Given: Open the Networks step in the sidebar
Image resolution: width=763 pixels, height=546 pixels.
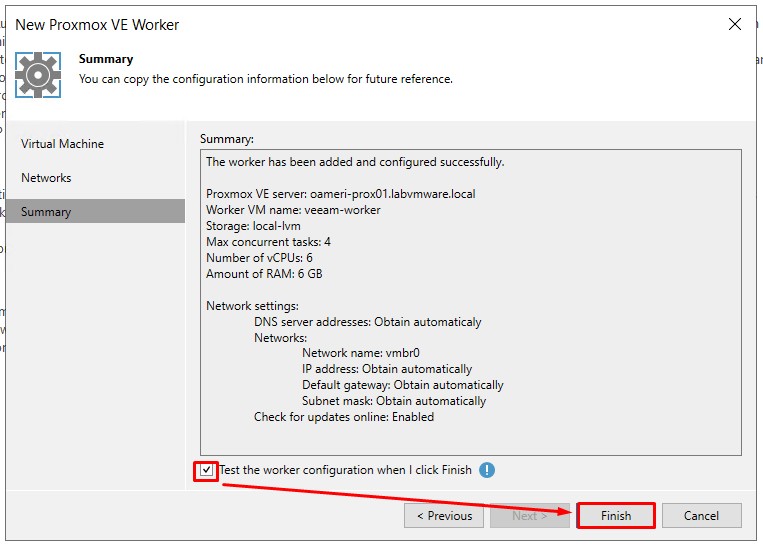Looking at the screenshot, I should point(46,178).
